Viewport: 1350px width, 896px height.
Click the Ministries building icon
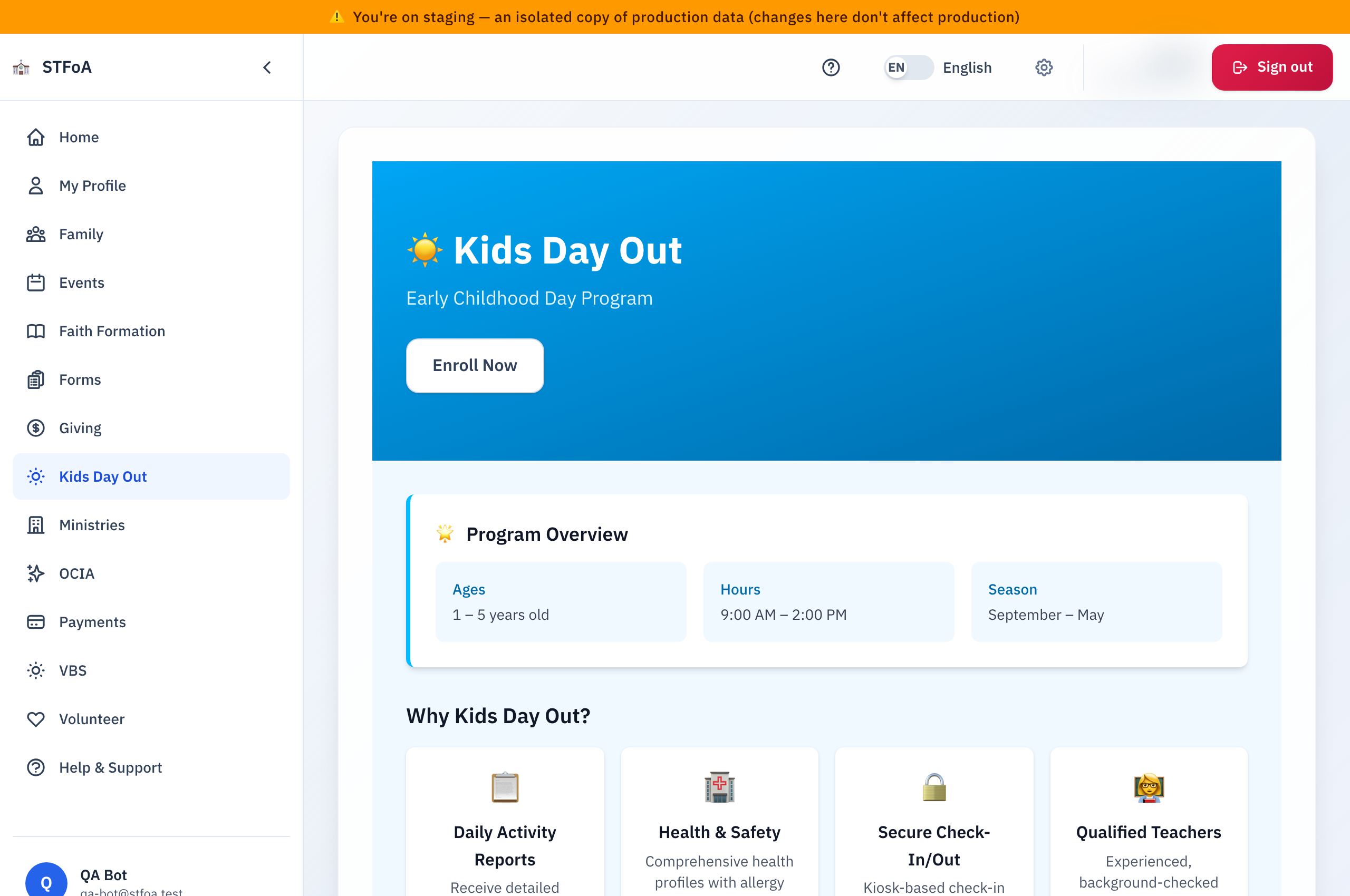click(x=35, y=525)
